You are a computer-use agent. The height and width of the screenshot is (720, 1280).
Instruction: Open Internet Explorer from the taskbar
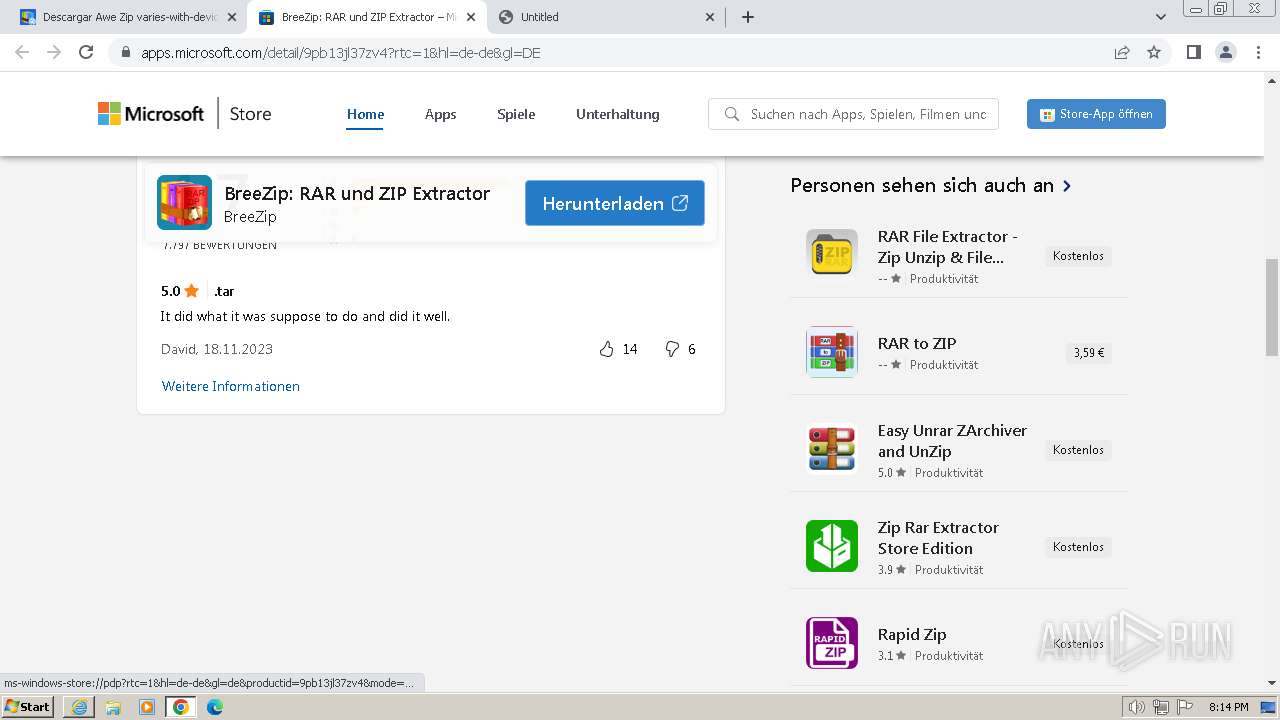[79, 707]
